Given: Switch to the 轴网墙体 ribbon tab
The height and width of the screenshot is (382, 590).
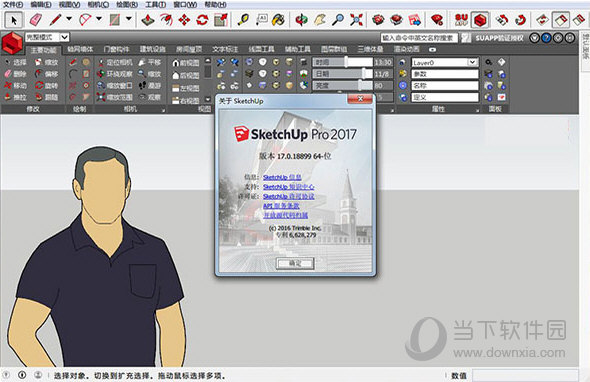Looking at the screenshot, I should click(80, 49).
